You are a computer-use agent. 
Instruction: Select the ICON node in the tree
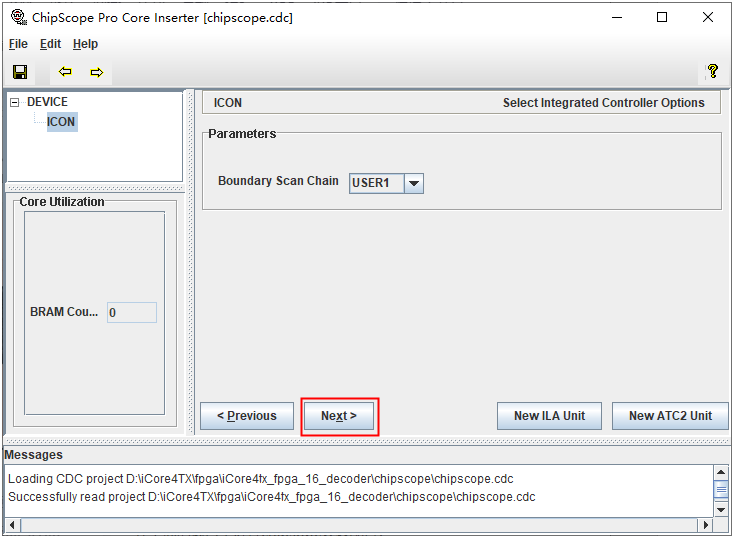click(61, 122)
